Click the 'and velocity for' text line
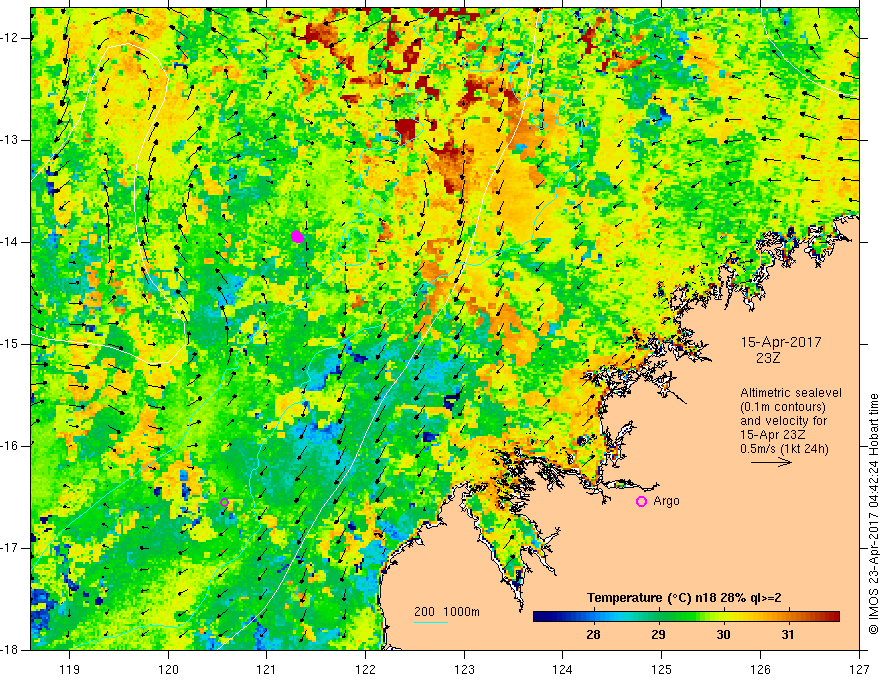Image resolution: width=880 pixels, height=680 pixels. pyautogui.click(x=783, y=421)
